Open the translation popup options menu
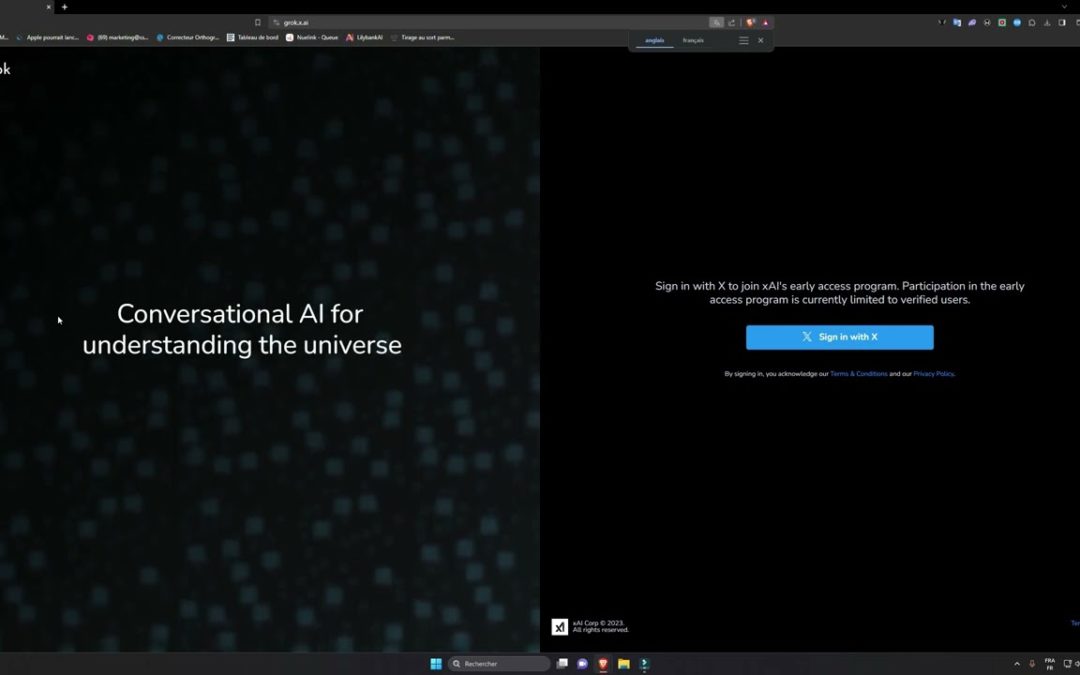The height and width of the screenshot is (675, 1080). [744, 41]
